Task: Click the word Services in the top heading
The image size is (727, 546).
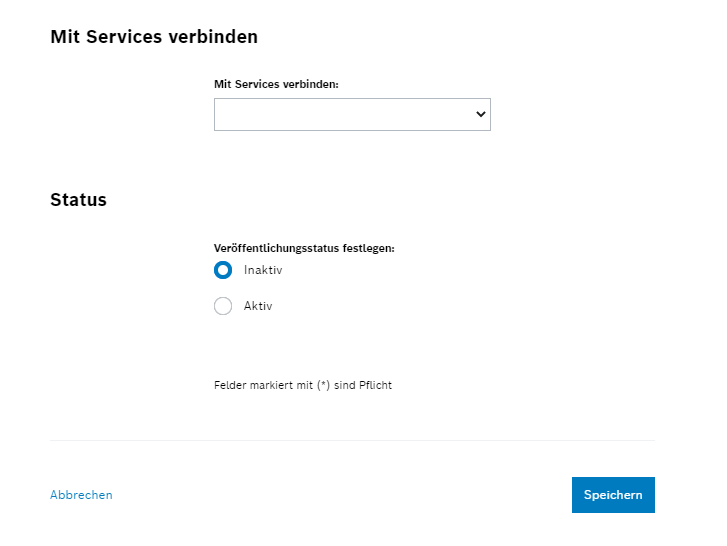Action: (125, 37)
